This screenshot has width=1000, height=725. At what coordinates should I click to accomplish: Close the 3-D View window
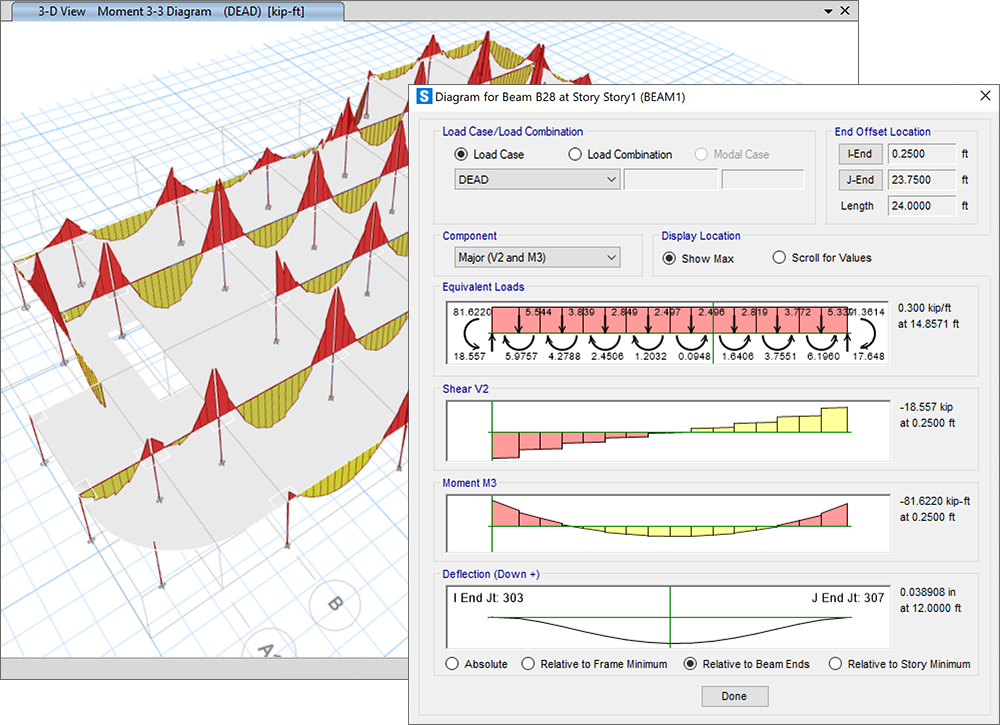tap(846, 11)
